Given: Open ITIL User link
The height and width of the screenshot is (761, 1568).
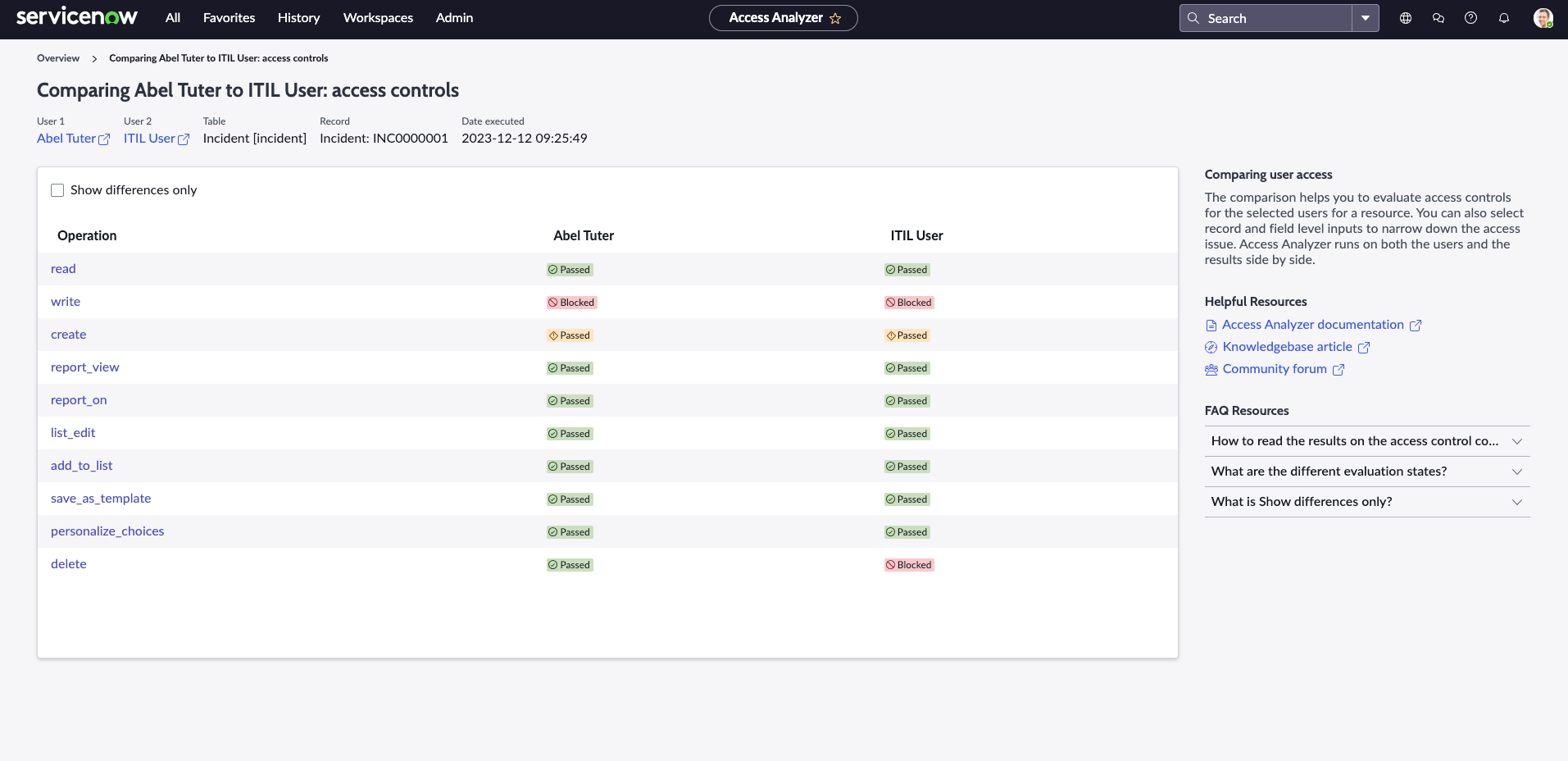Looking at the screenshot, I should click(x=149, y=139).
